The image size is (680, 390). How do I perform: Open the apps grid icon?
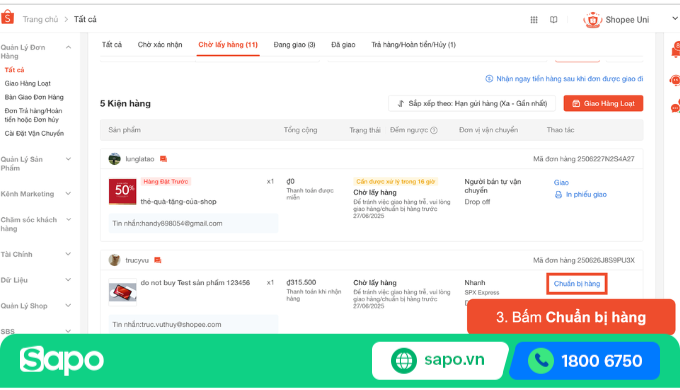(534, 20)
